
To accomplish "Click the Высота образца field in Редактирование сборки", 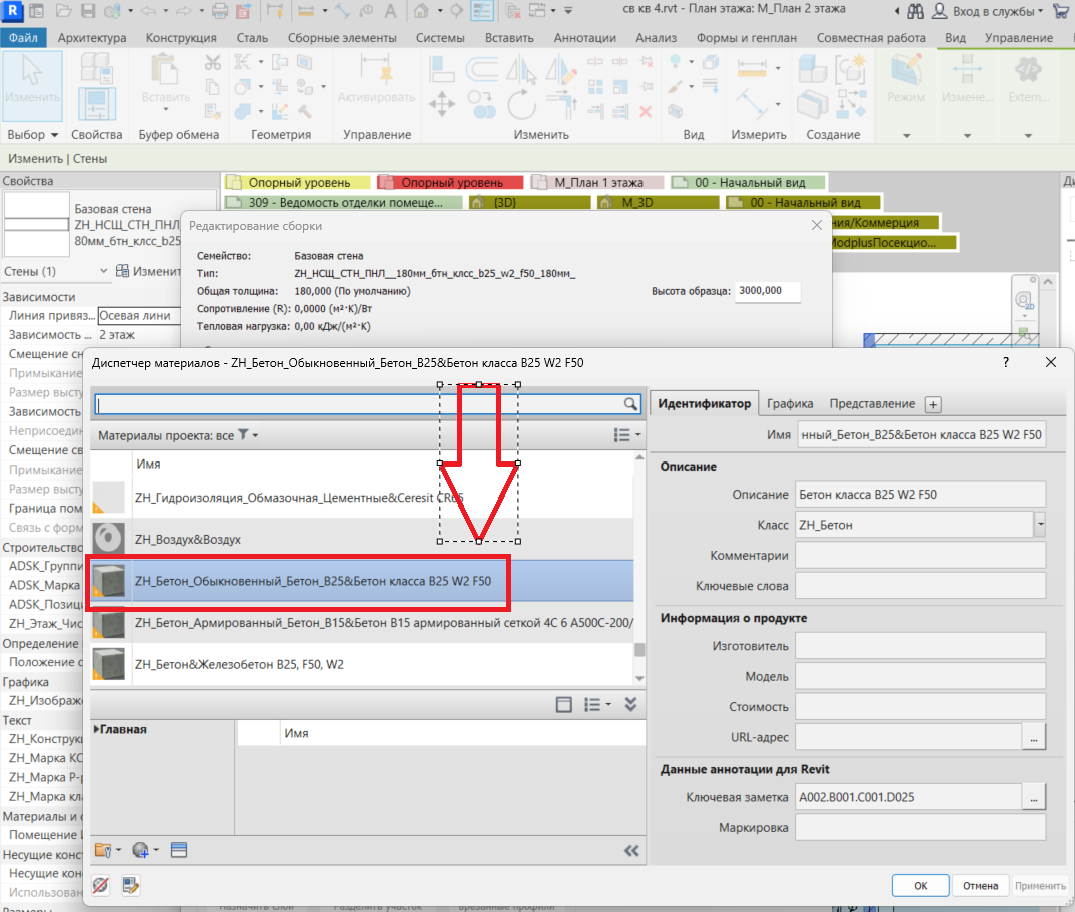I will 767,291.
